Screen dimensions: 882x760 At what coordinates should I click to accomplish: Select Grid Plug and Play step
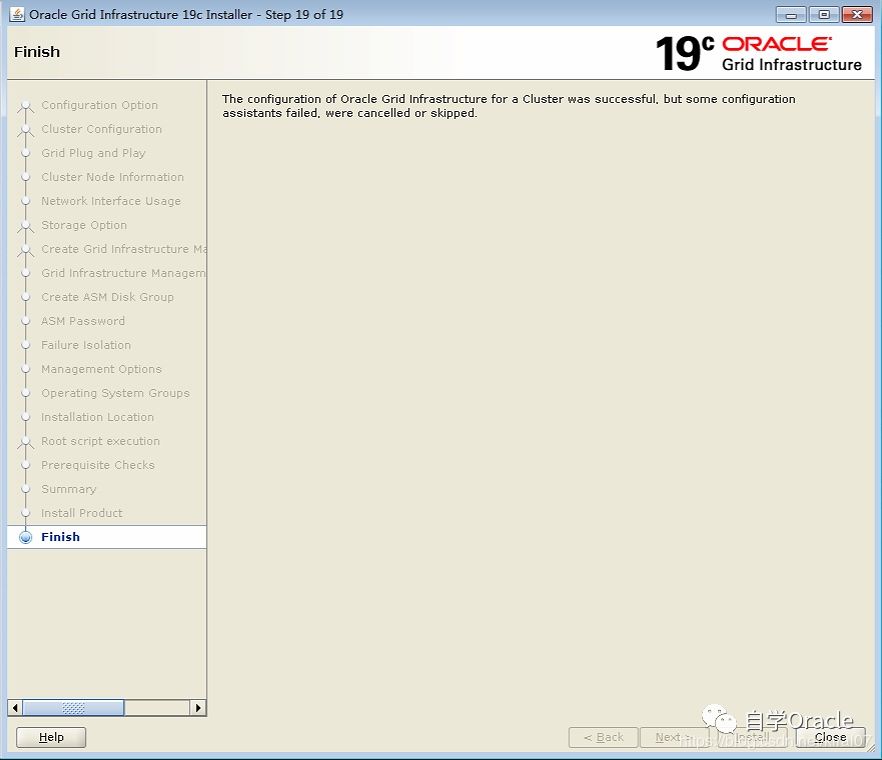[93, 153]
